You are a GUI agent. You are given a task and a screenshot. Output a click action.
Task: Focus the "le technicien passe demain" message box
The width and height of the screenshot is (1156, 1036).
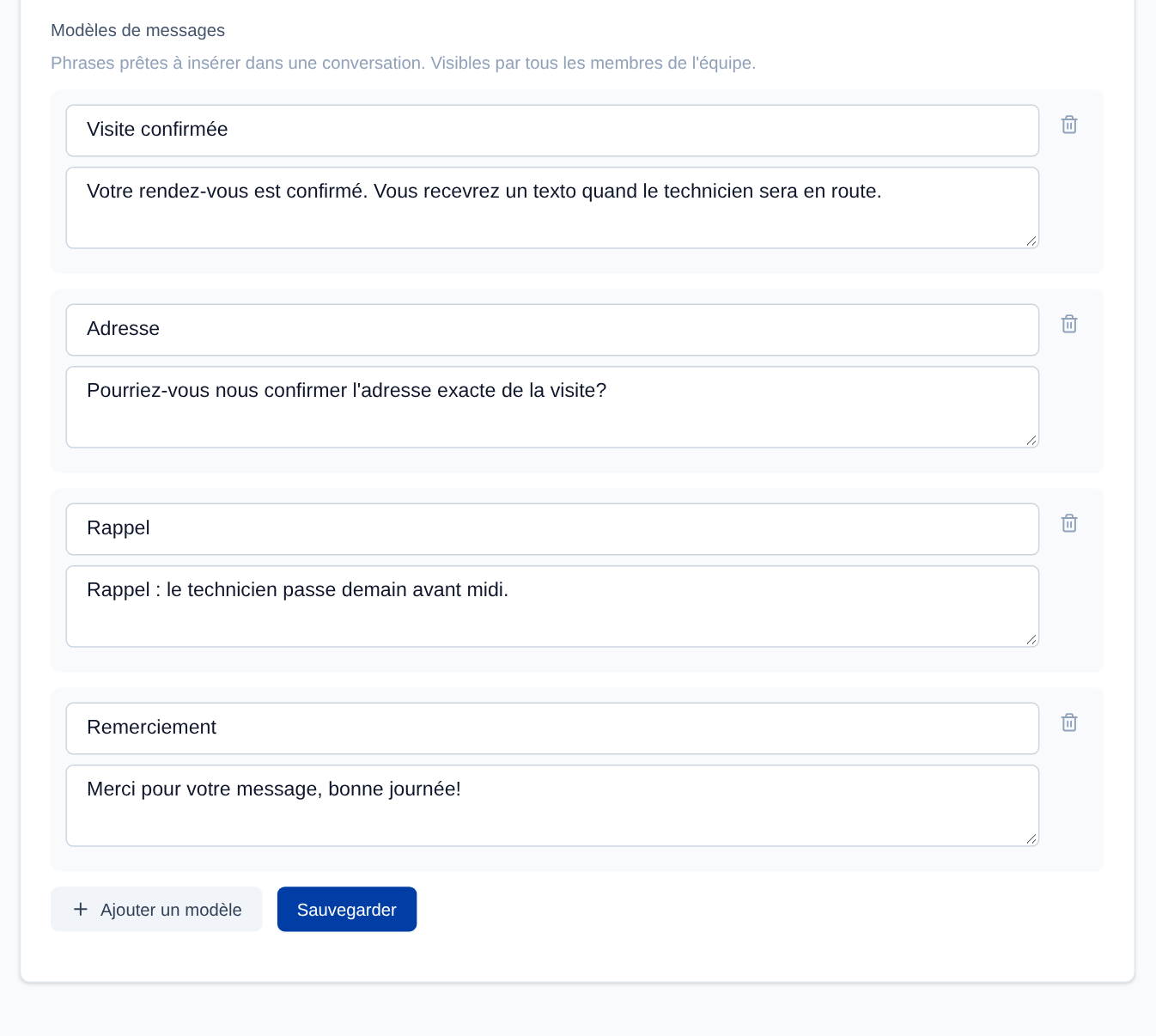(552, 606)
